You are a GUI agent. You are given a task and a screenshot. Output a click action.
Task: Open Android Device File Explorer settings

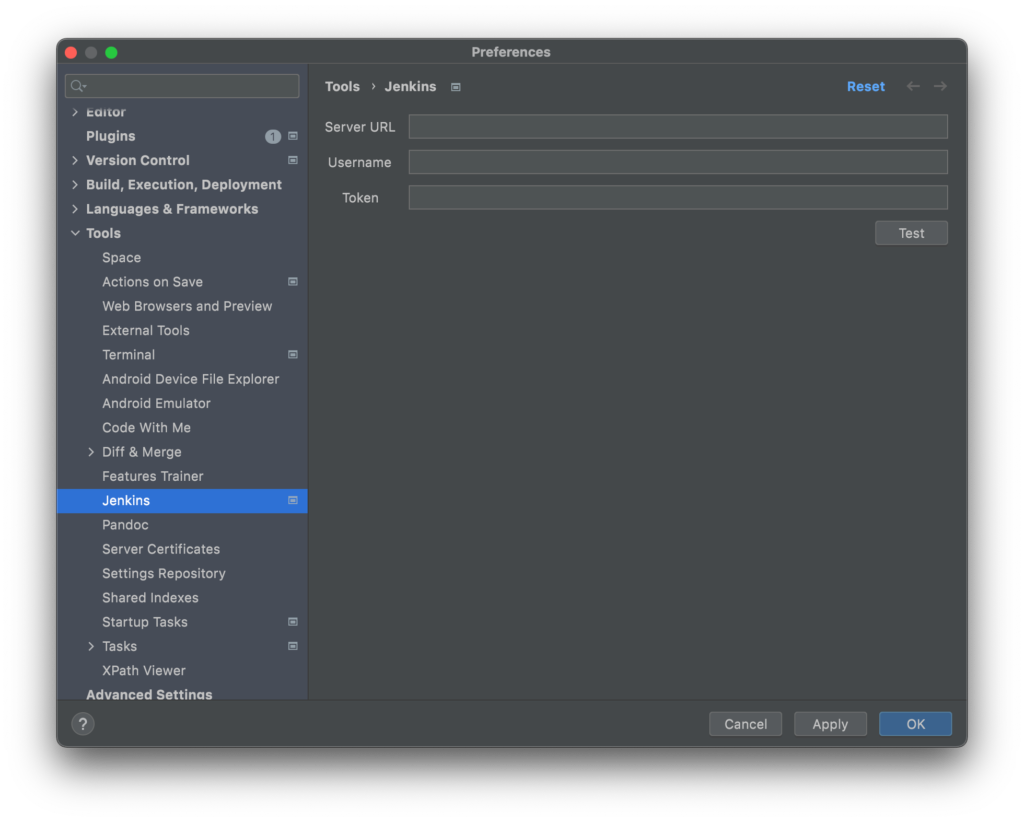(x=191, y=379)
